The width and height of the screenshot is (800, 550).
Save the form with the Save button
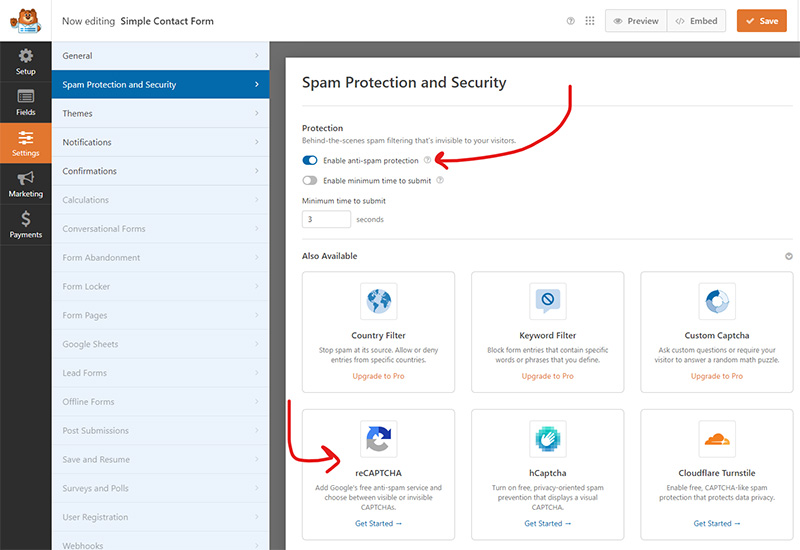pyautogui.click(x=762, y=21)
